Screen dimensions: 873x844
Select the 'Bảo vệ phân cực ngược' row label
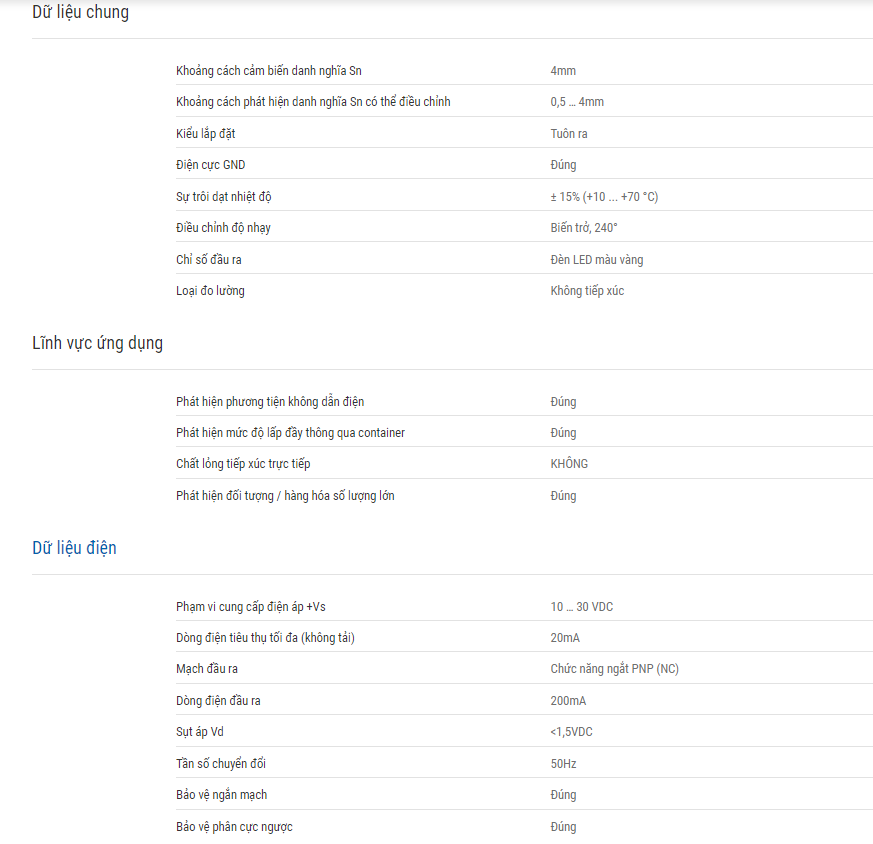click(234, 827)
